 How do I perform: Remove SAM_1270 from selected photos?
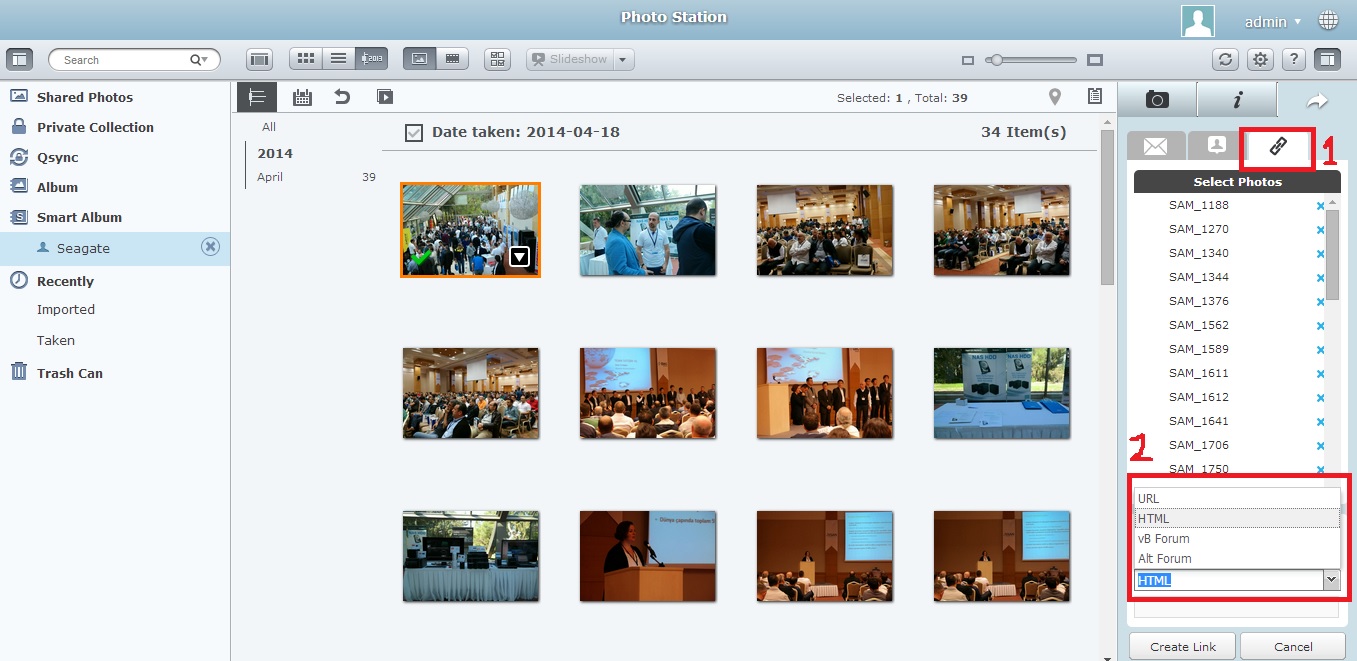[x=1320, y=230]
